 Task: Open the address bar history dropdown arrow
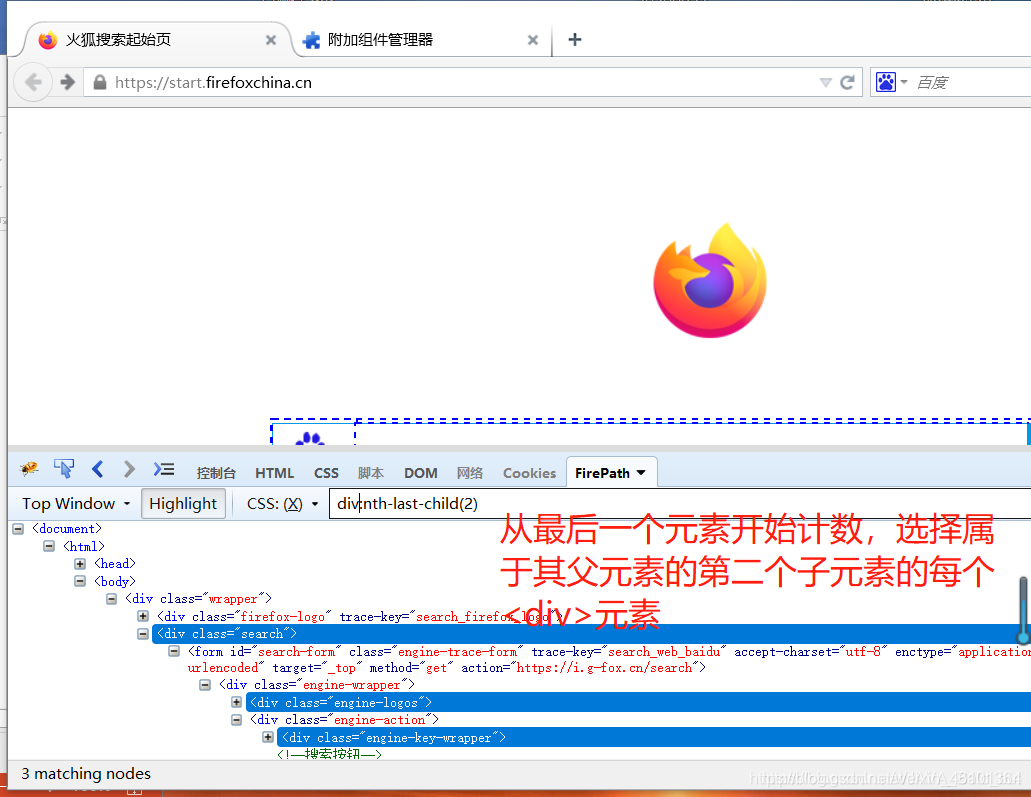826,82
